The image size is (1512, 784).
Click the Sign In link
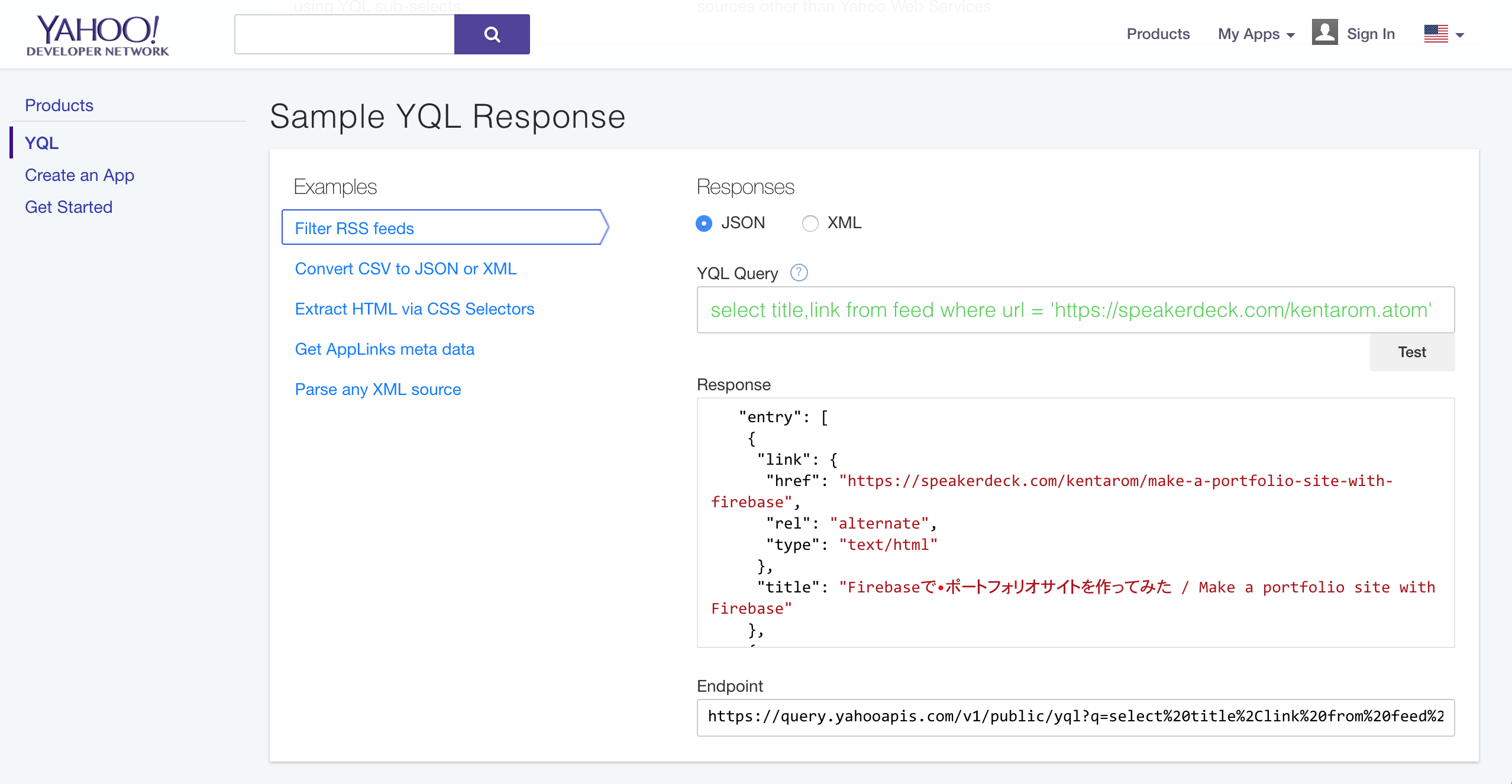(x=1371, y=34)
